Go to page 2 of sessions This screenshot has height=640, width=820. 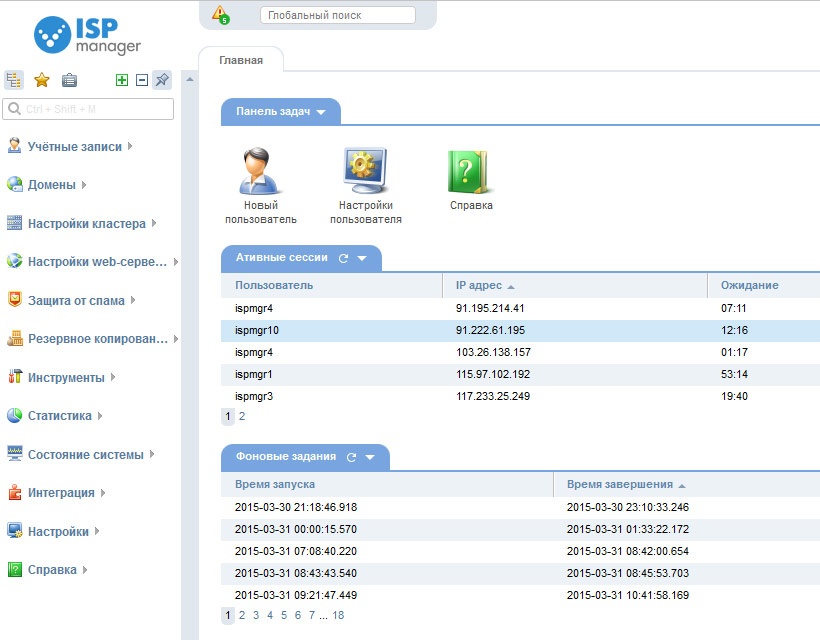(242, 416)
